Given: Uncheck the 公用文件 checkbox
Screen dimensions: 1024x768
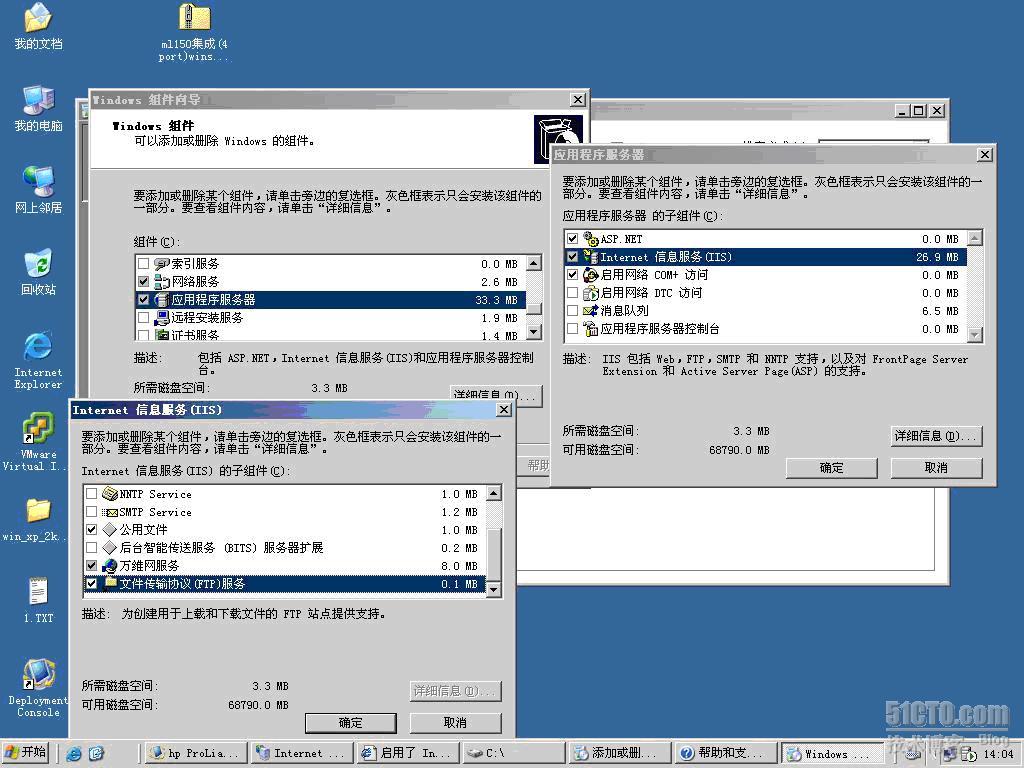Looking at the screenshot, I should (x=91, y=530).
